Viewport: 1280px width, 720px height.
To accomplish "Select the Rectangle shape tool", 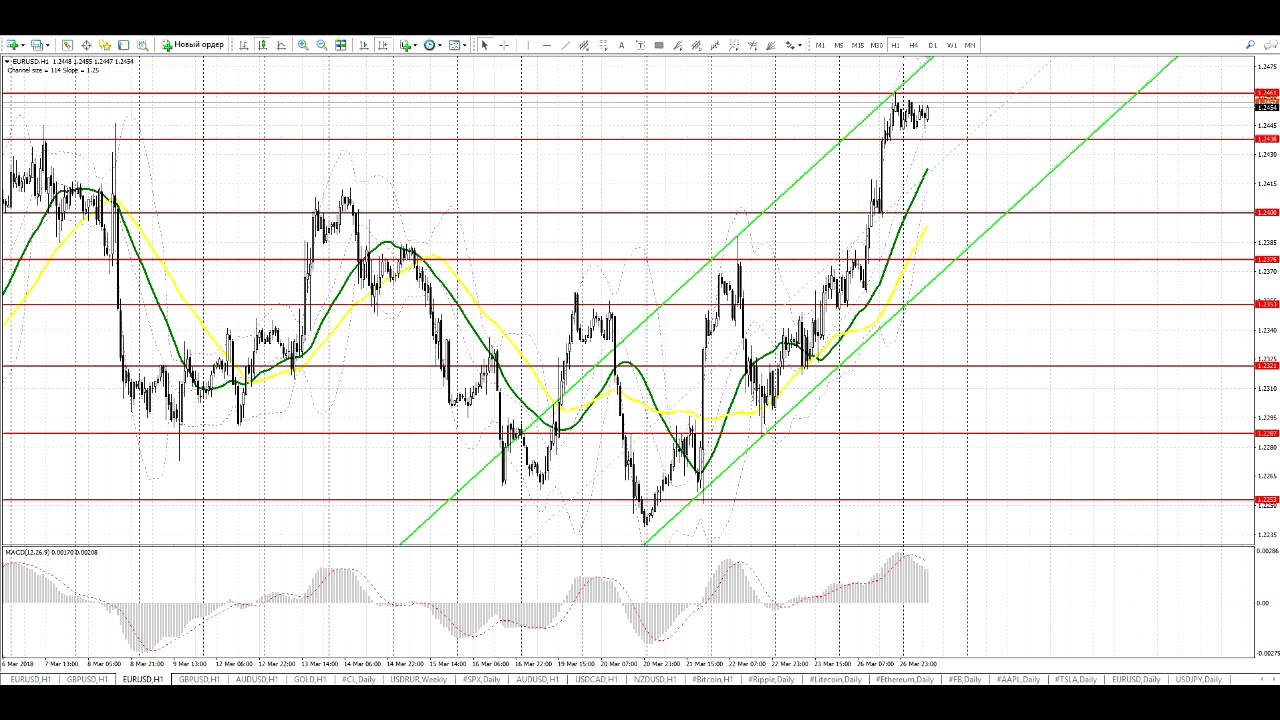I will click(x=659, y=45).
